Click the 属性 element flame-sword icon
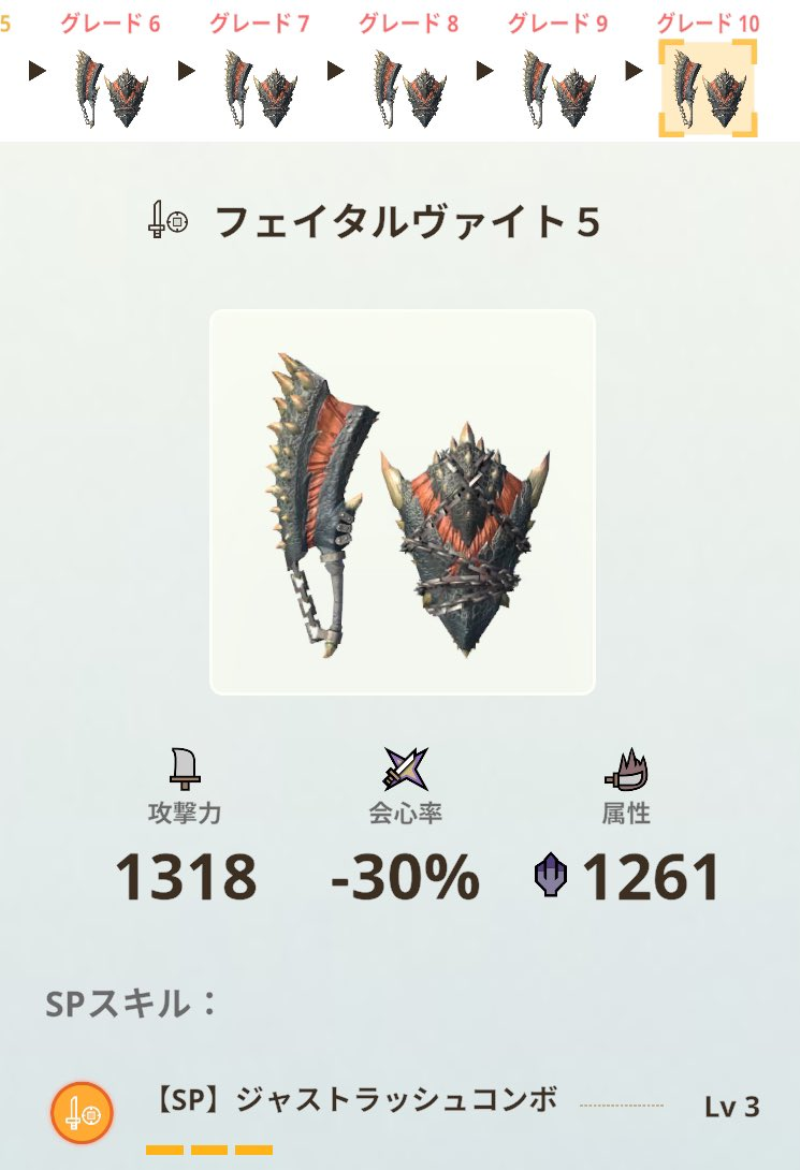This screenshot has height=1170, width=800. 626,769
